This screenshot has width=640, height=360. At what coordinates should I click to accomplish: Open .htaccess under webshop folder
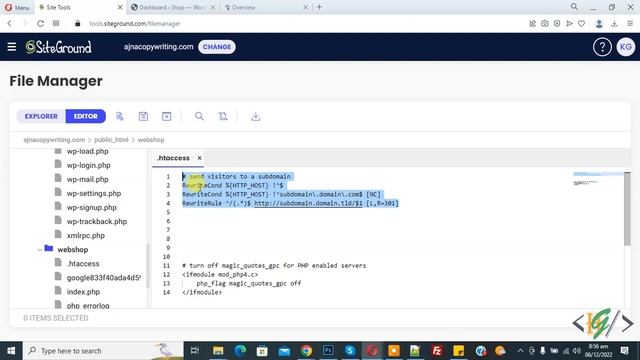tap(83, 264)
